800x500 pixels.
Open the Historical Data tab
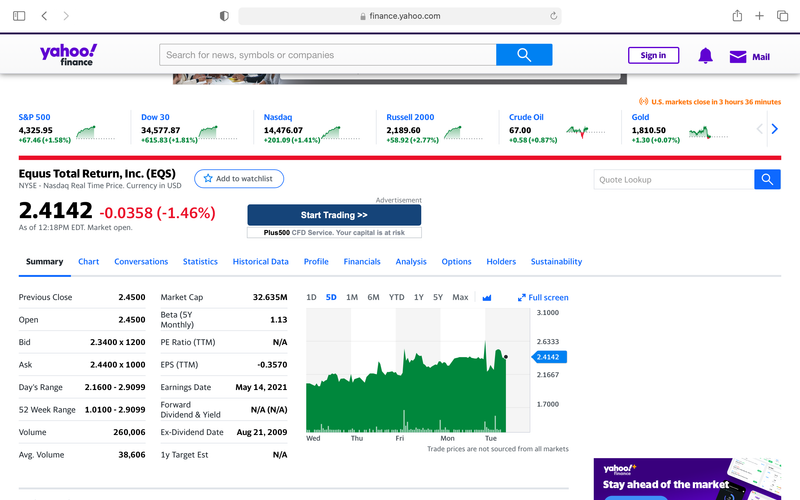pyautogui.click(x=260, y=261)
